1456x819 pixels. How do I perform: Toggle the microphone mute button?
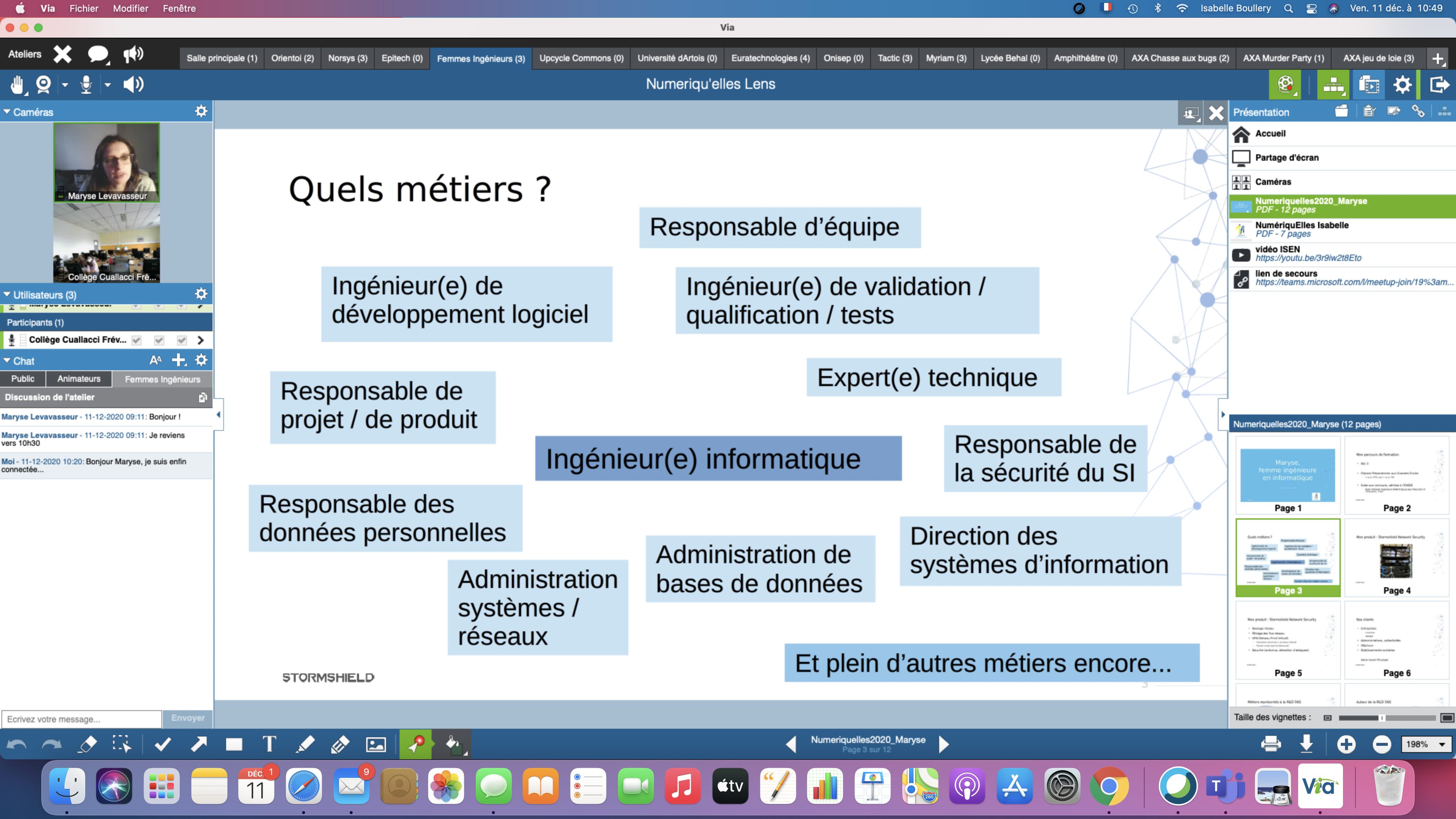[86, 85]
